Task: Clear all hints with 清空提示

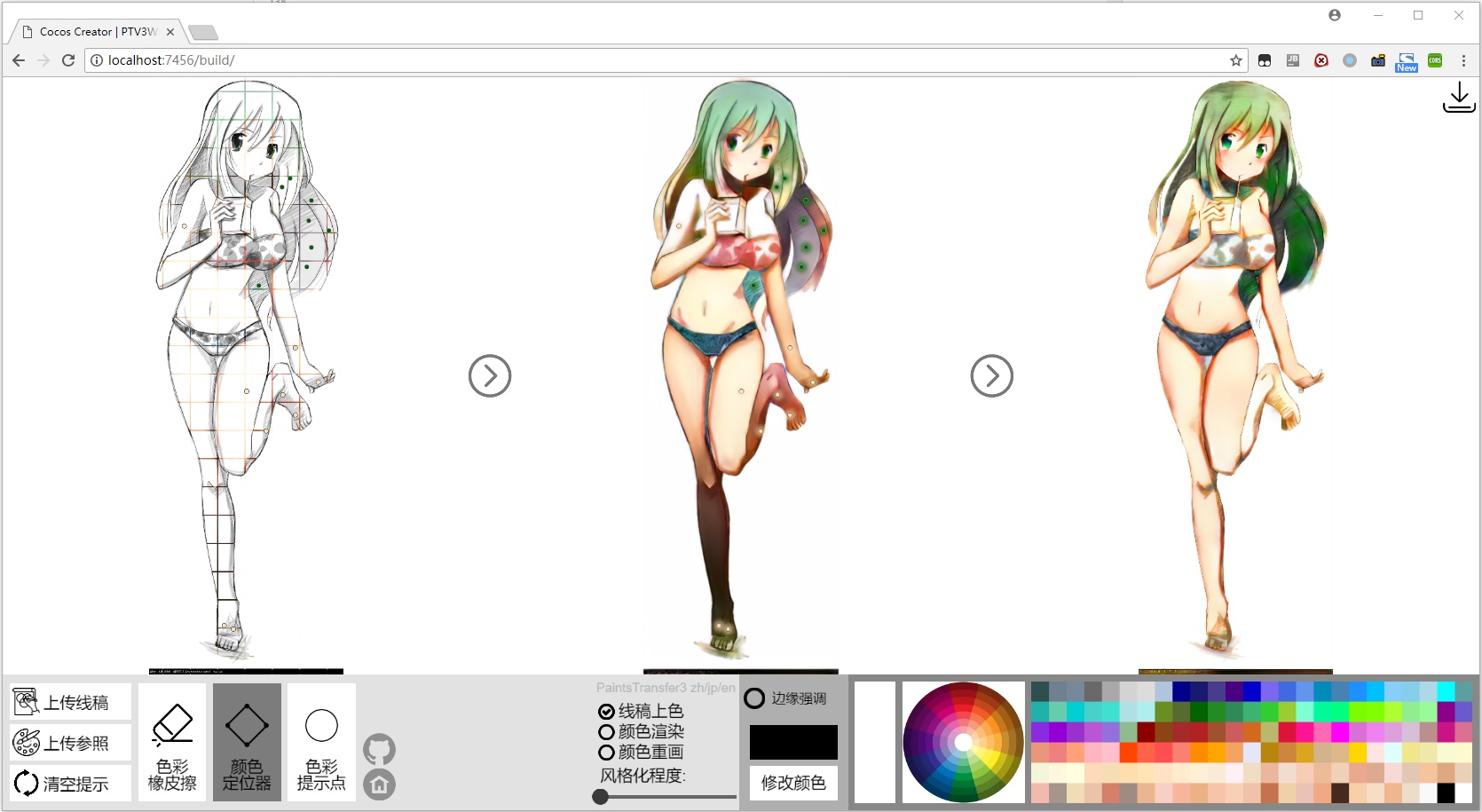Action: 71,784
